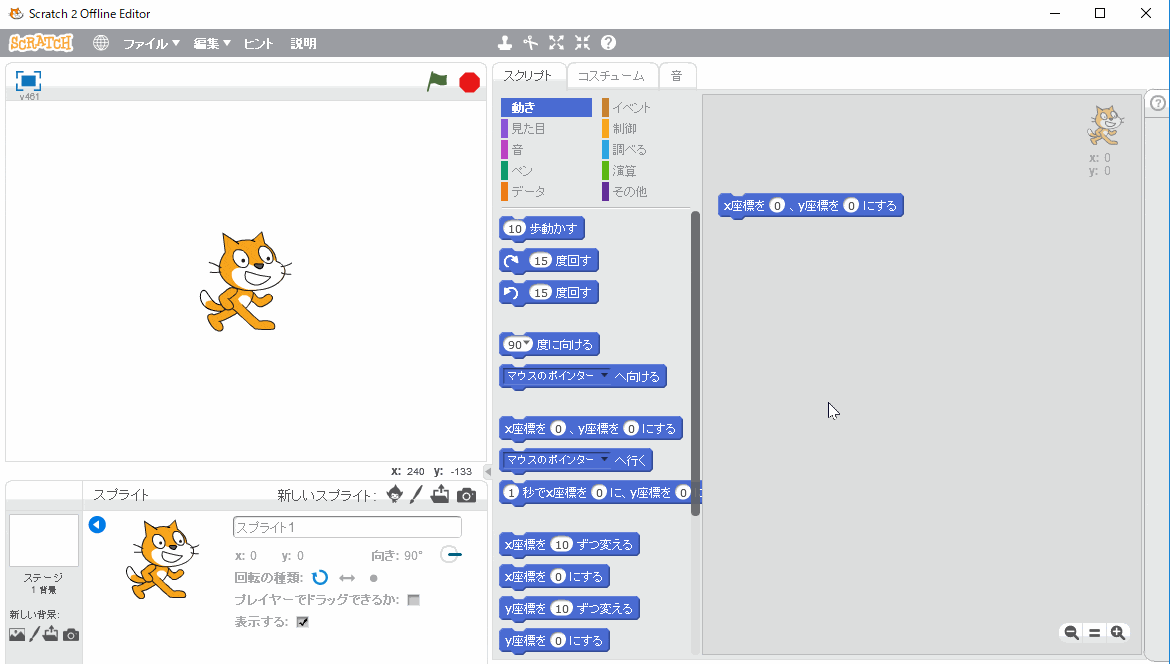Select the 演算 block category
Screen dimensions: 1170x664
pyautogui.click(x=646, y=171)
